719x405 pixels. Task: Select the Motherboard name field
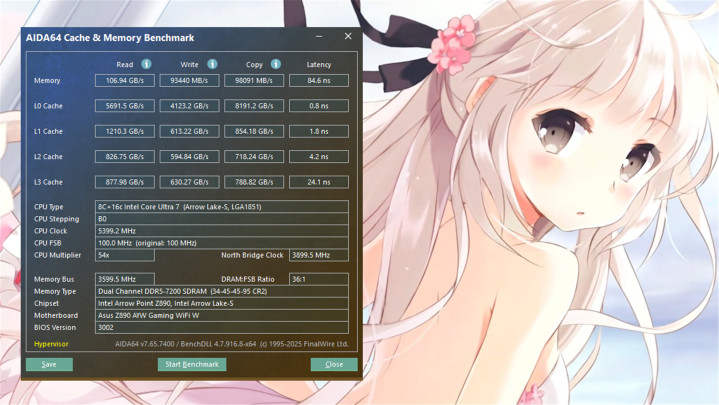click(221, 315)
